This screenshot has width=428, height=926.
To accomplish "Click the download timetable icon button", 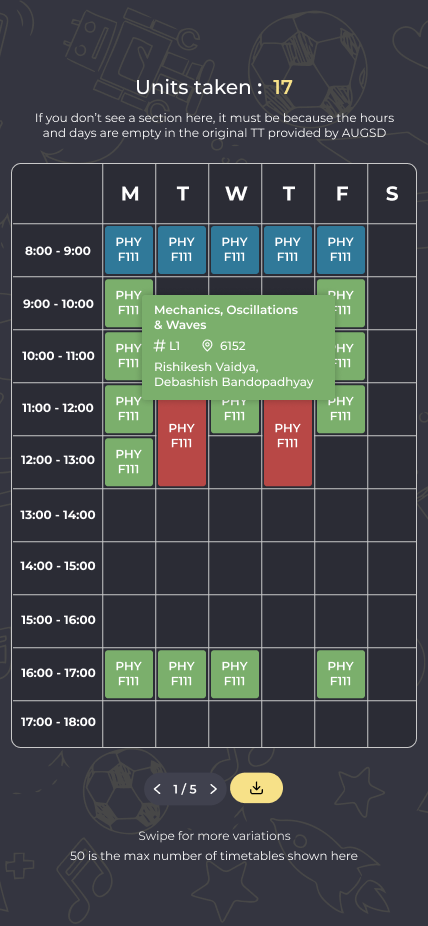I will click(x=256, y=788).
